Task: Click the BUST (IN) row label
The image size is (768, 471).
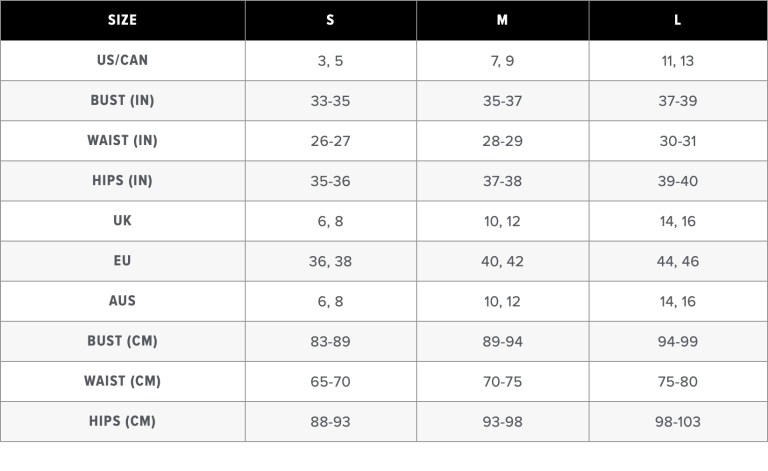Action: [x=122, y=101]
